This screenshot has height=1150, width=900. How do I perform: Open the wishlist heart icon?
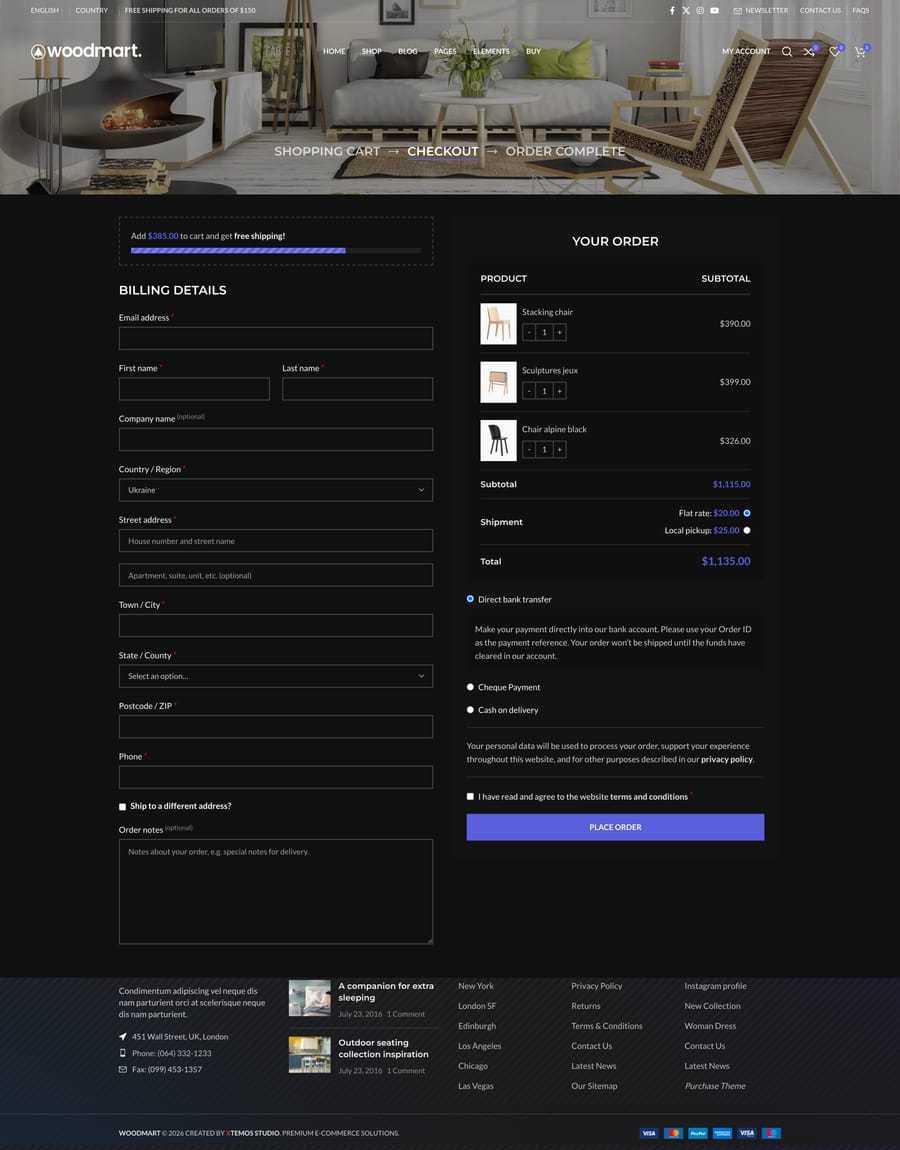pos(835,51)
